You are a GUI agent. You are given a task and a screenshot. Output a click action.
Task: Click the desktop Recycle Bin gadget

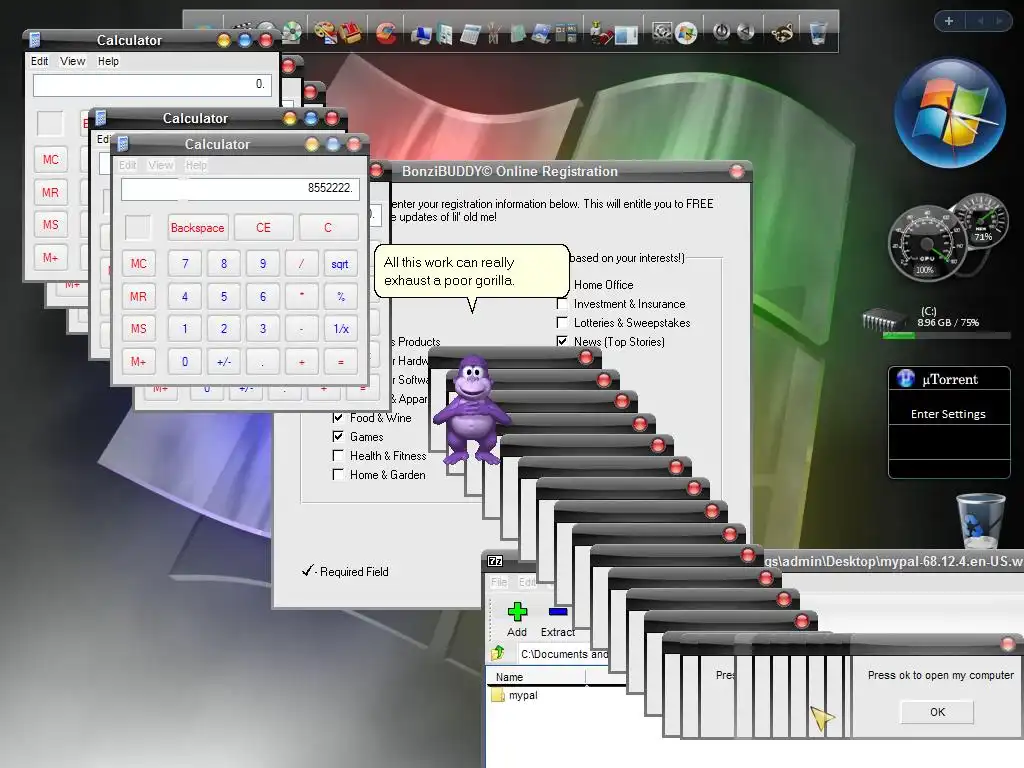(981, 520)
